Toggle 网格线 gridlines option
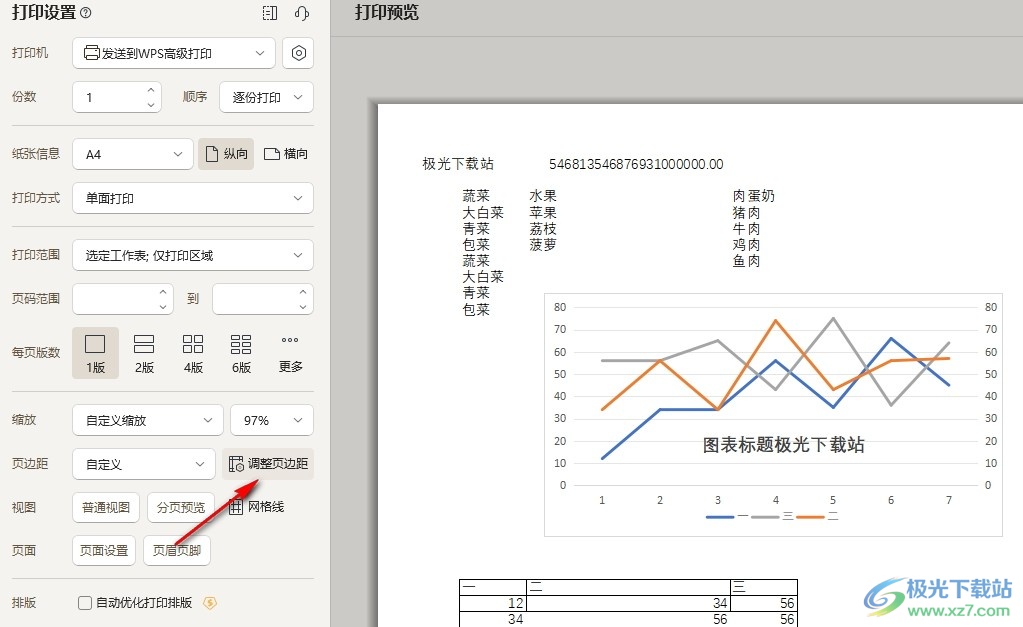Screen dimensions: 1023x627 (x=257, y=507)
